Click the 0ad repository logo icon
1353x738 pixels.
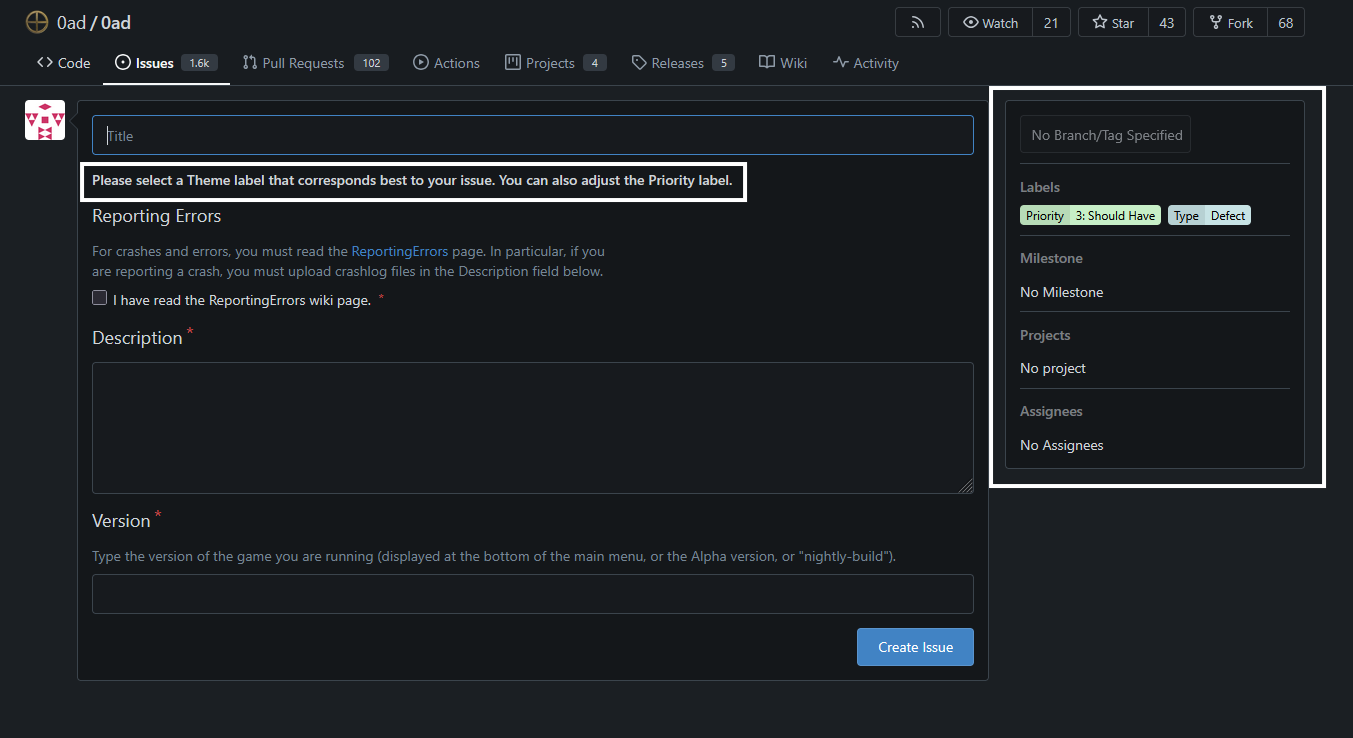pyautogui.click(x=37, y=23)
